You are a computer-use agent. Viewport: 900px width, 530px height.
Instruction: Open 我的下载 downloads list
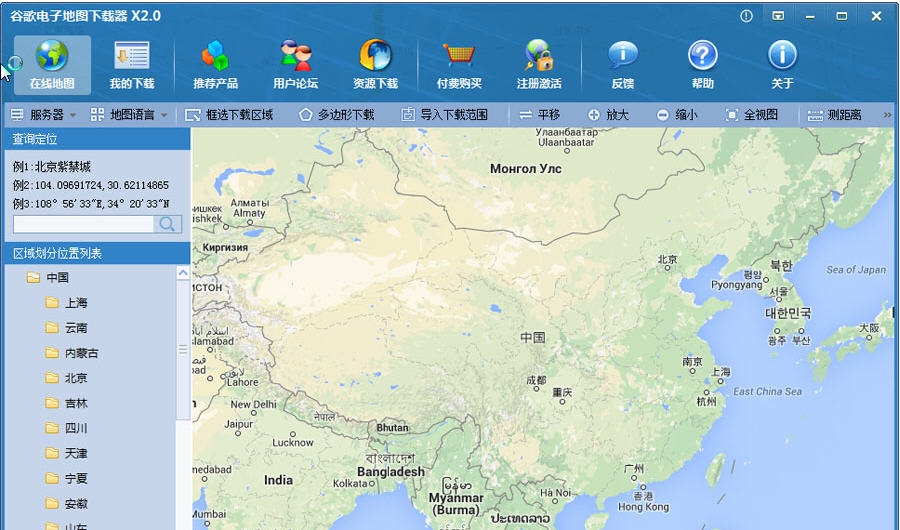coord(132,65)
